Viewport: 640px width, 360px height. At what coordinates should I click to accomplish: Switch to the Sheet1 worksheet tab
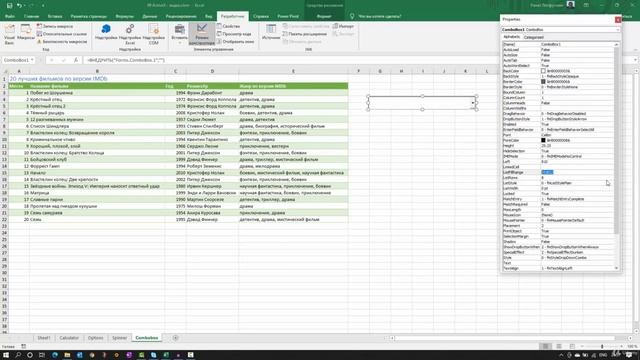pos(44,338)
